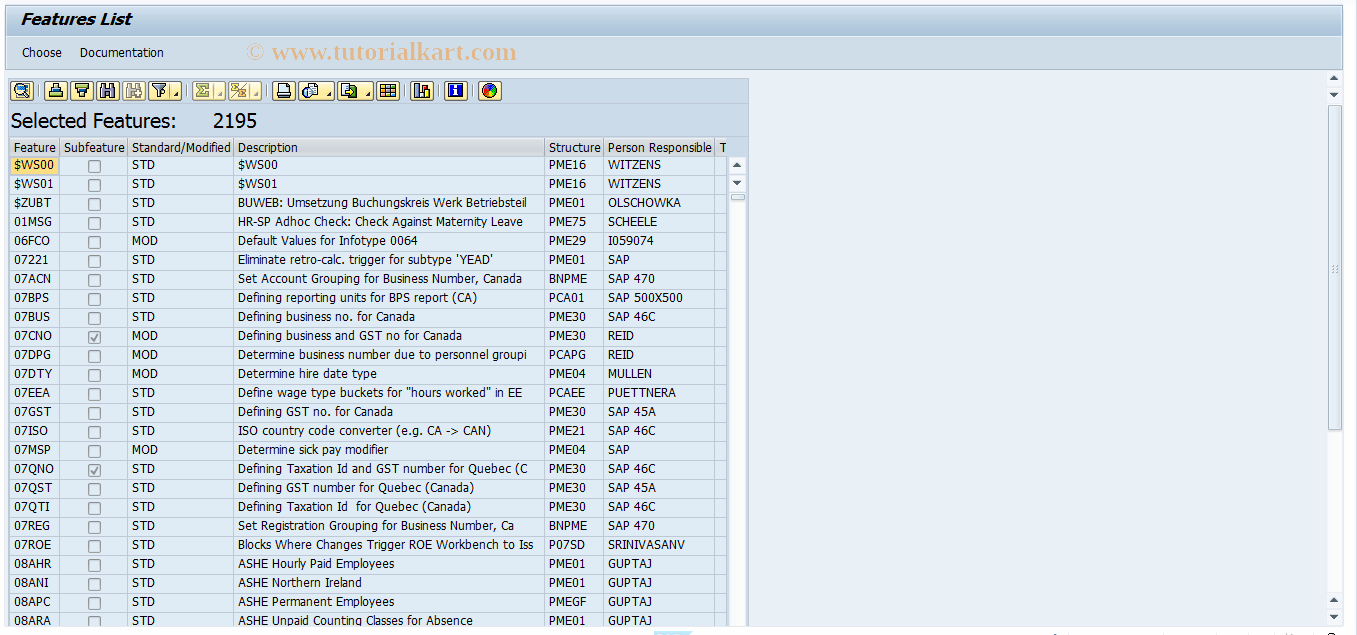The image size is (1357, 635).
Task: Expand the filter dropdown arrow
Action: 176,92
